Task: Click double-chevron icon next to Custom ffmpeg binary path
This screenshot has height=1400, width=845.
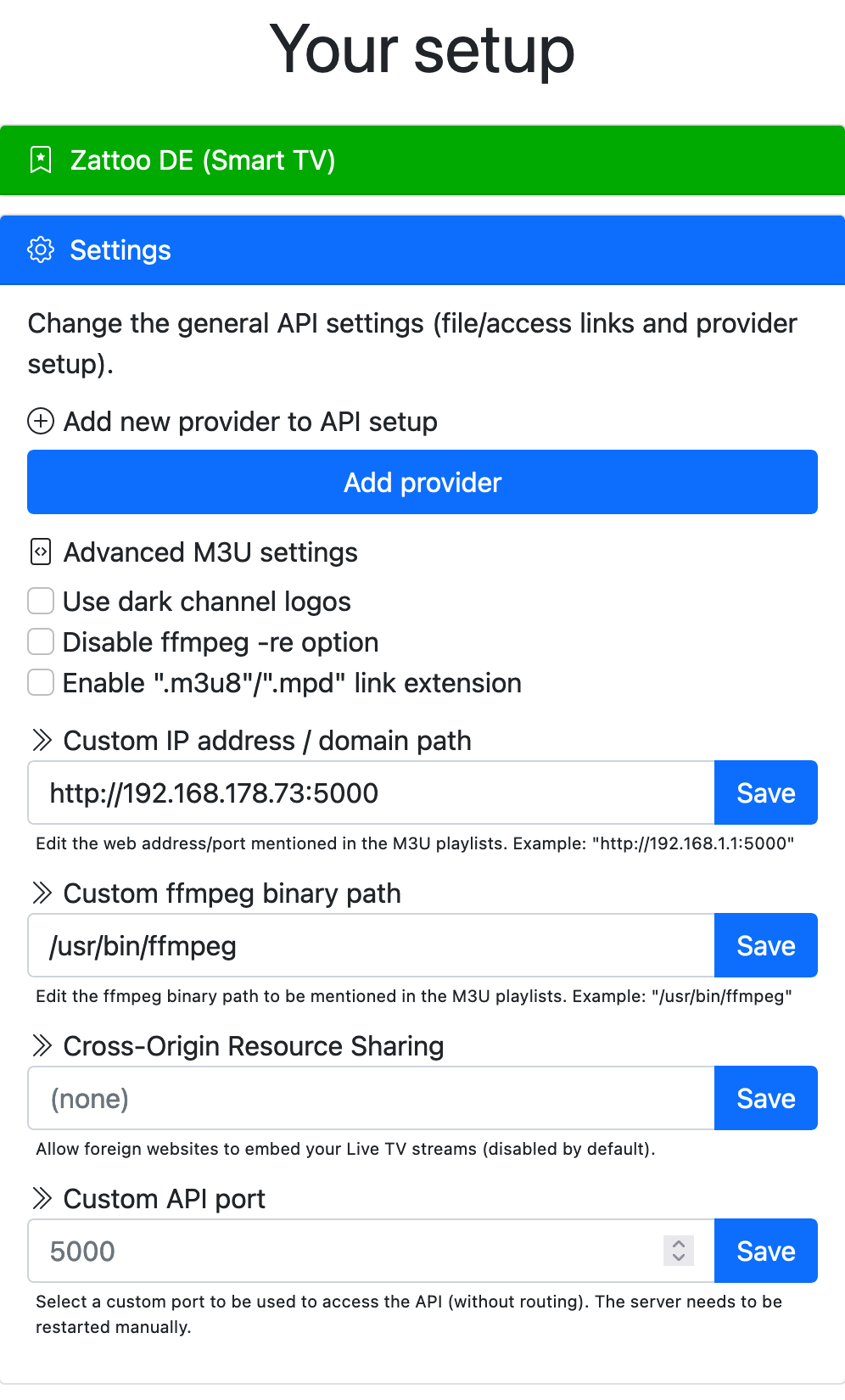Action: click(42, 893)
